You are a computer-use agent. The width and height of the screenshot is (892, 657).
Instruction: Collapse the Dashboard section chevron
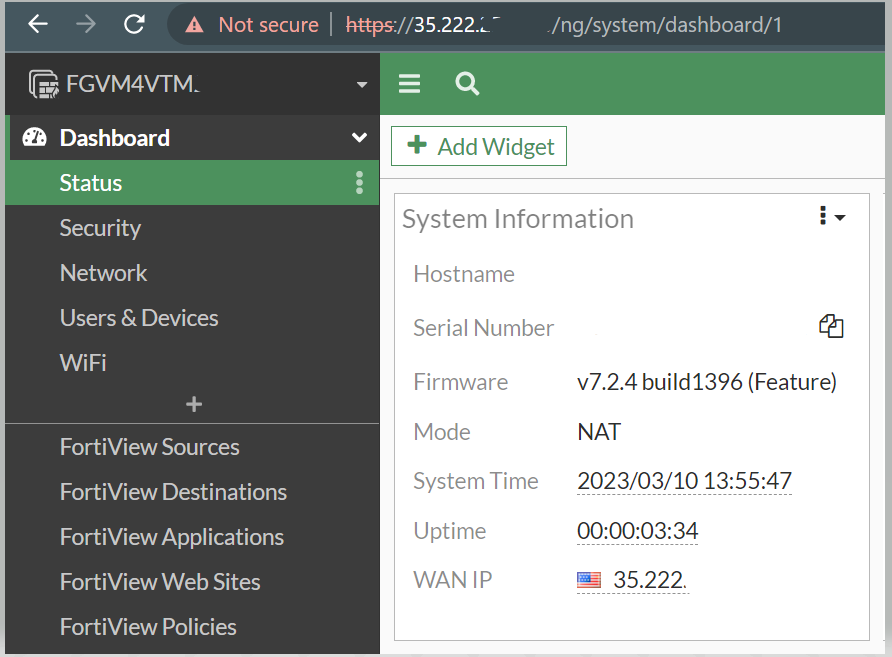(x=357, y=138)
